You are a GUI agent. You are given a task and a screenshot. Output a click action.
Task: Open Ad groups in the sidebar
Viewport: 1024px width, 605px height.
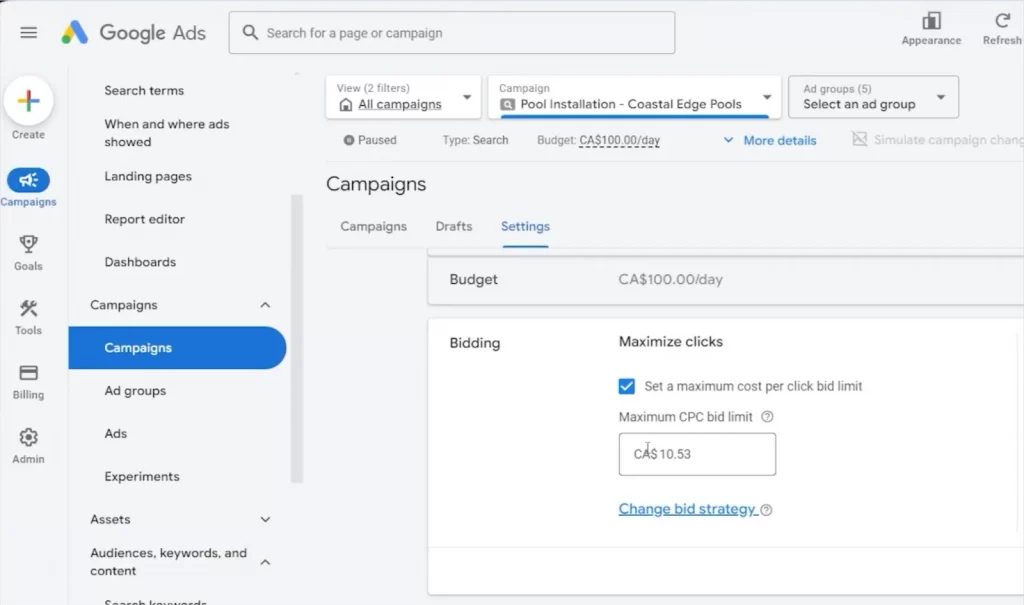pos(135,391)
